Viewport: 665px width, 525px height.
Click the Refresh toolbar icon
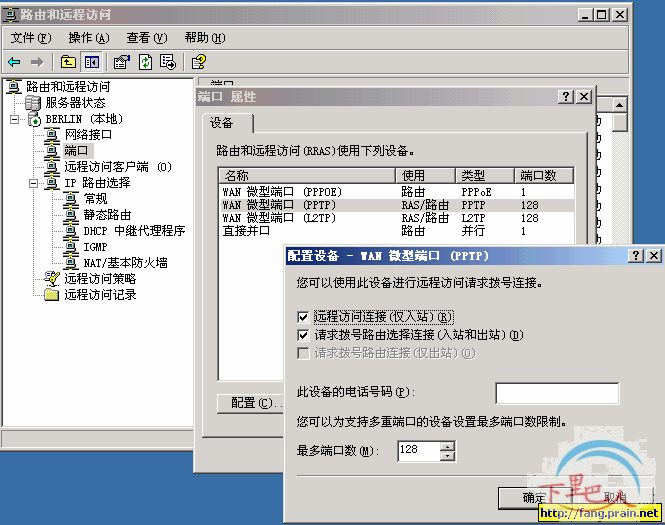point(145,62)
